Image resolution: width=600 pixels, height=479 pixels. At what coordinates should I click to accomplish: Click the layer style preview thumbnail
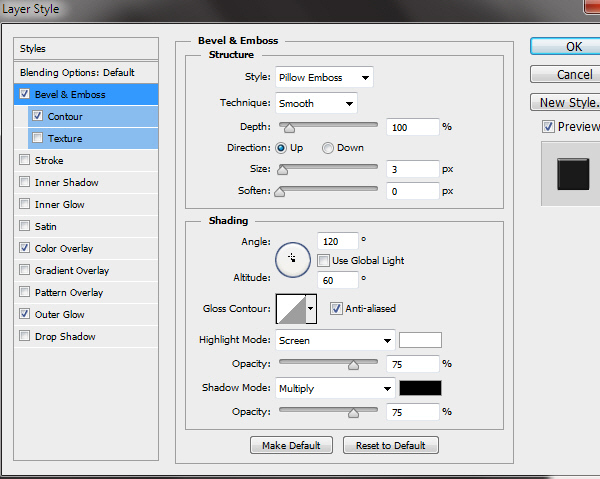572,174
